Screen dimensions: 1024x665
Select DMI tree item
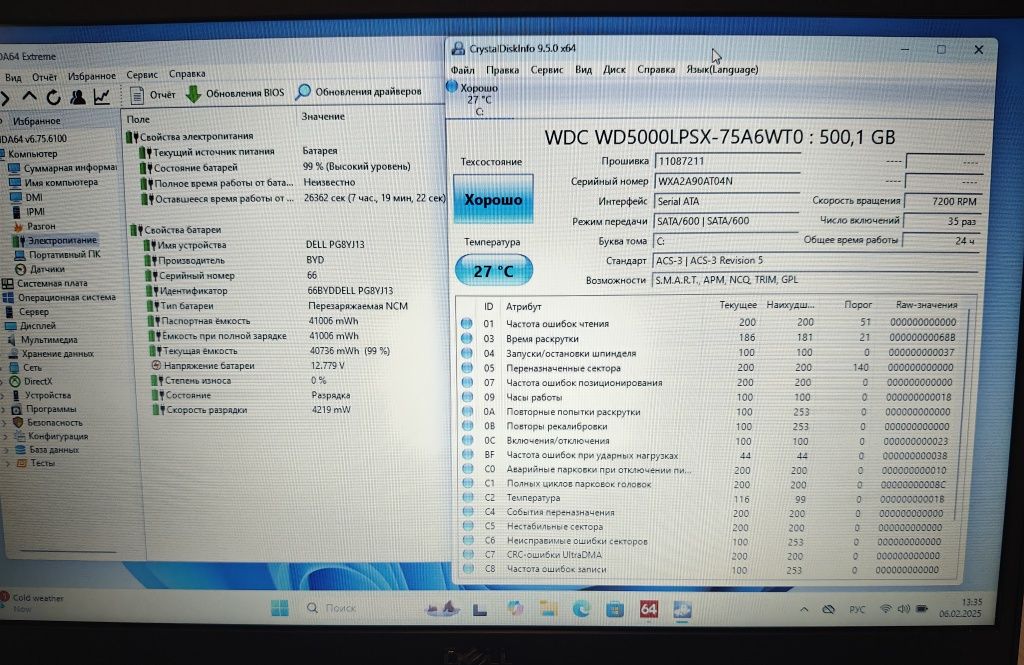26,197
